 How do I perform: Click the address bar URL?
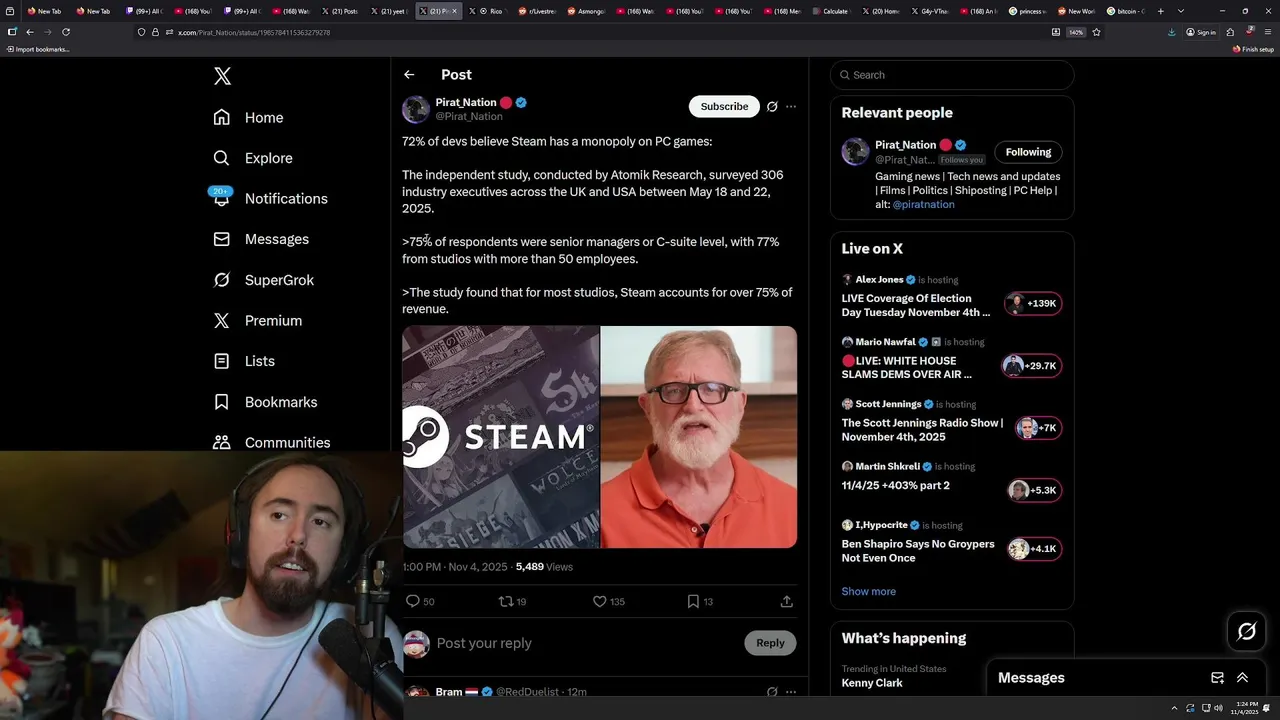coord(254,33)
